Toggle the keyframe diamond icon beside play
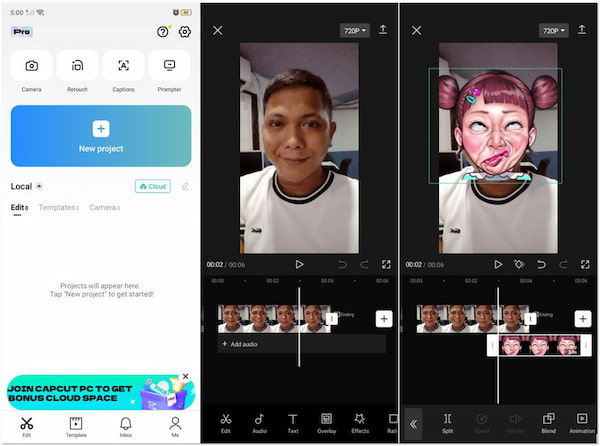The height and width of the screenshot is (446, 600). click(519, 264)
